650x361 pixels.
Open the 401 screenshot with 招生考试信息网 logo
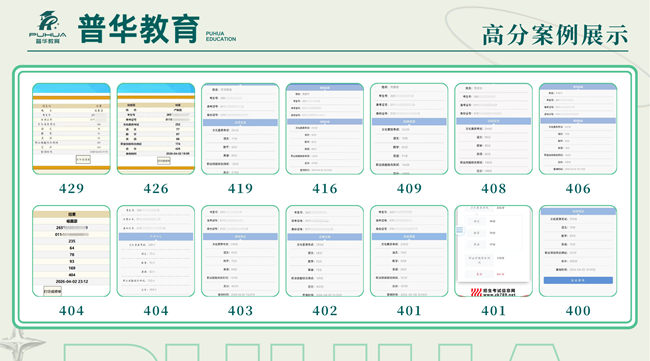point(493,251)
